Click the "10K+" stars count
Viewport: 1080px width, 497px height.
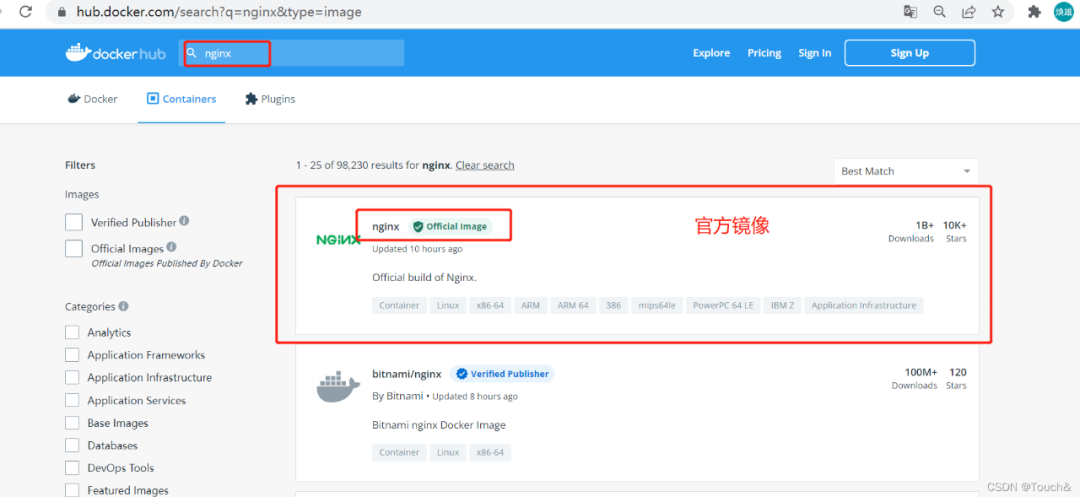[955, 225]
